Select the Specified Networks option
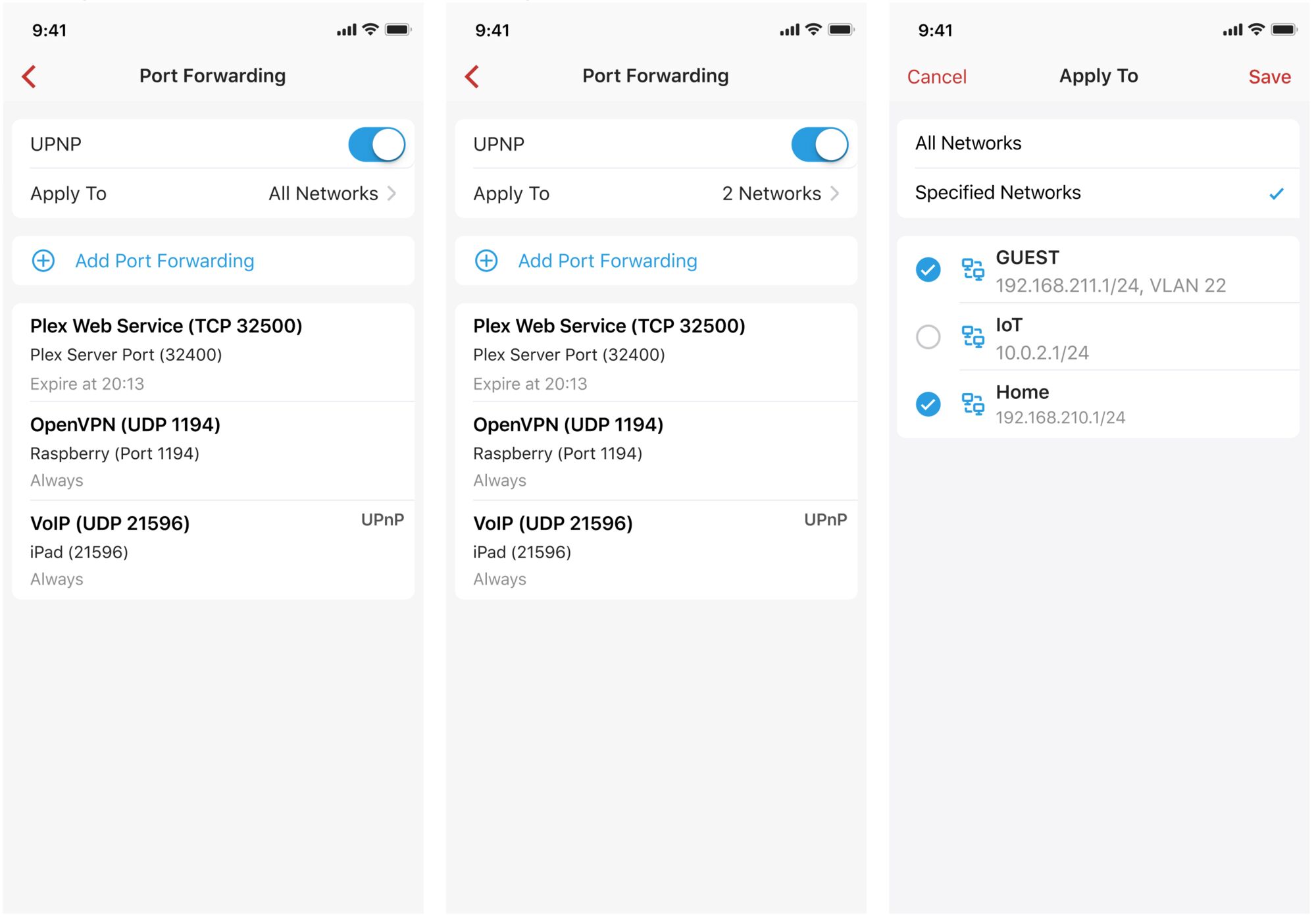 [x=1098, y=193]
